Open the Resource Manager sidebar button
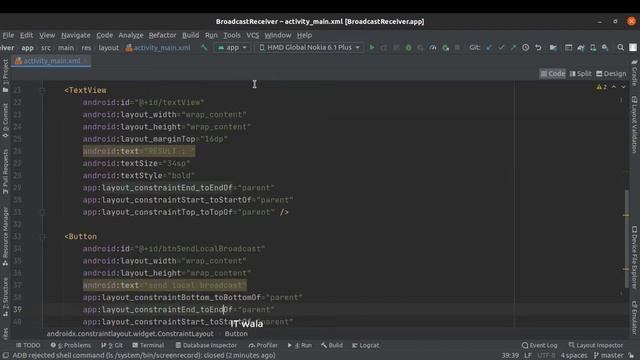 (x=5, y=237)
